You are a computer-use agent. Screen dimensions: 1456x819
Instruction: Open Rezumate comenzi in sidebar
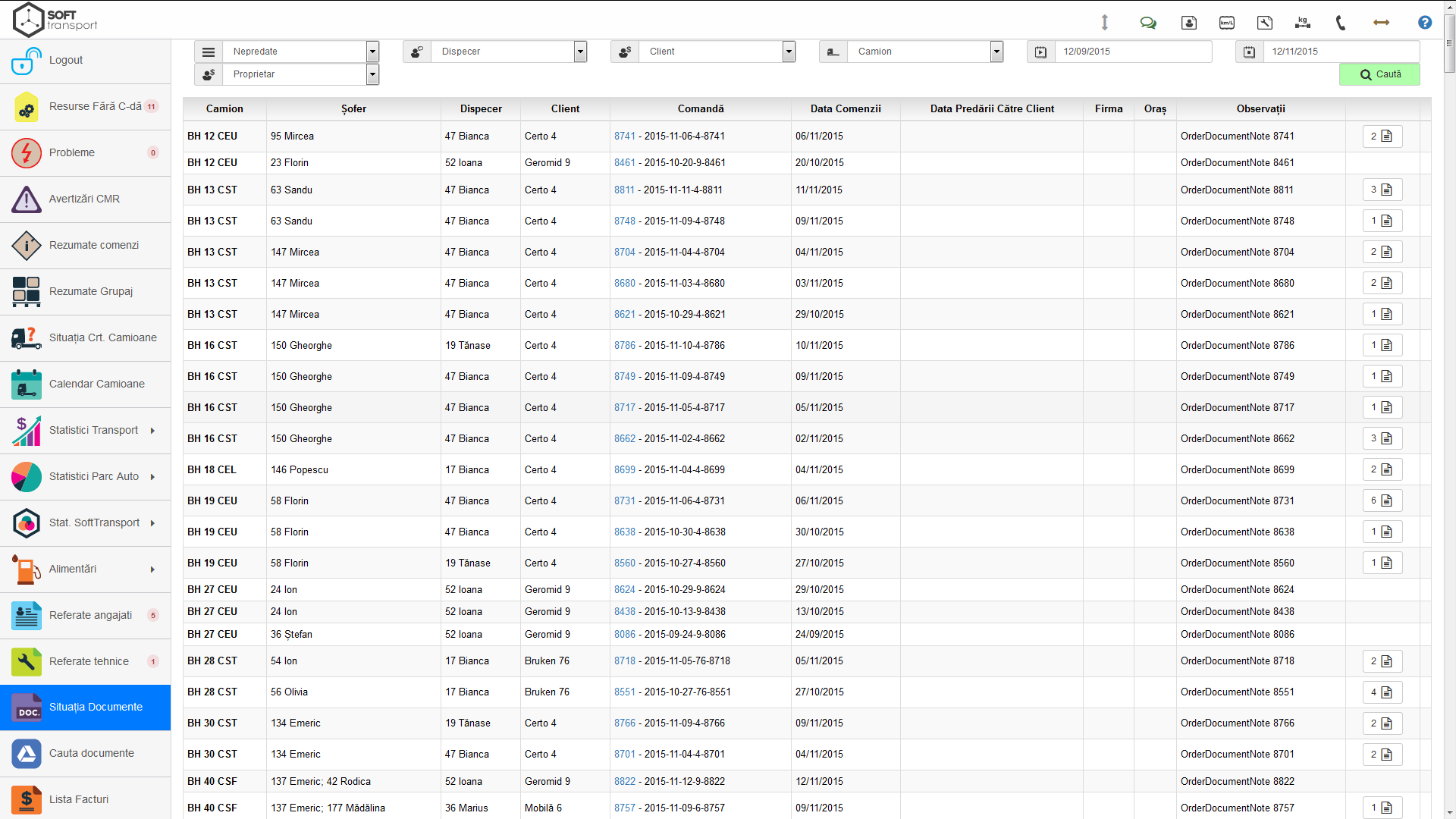pyautogui.click(x=85, y=246)
